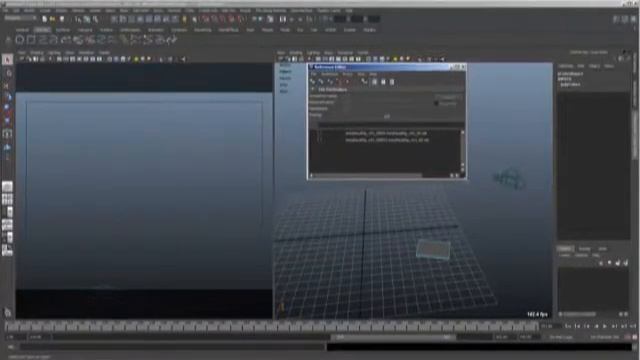640x360 pixels.
Task: Toggle Auto Keyframe button near range slider
Action: click(x=627, y=337)
